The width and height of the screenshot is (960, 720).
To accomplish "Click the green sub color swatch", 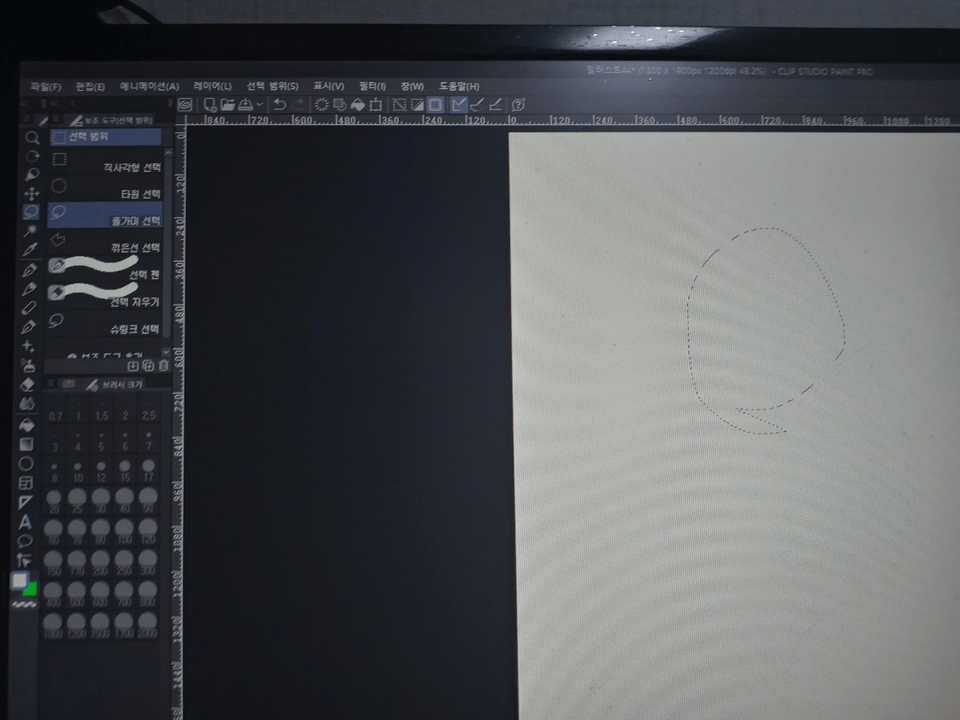I will [x=30, y=589].
